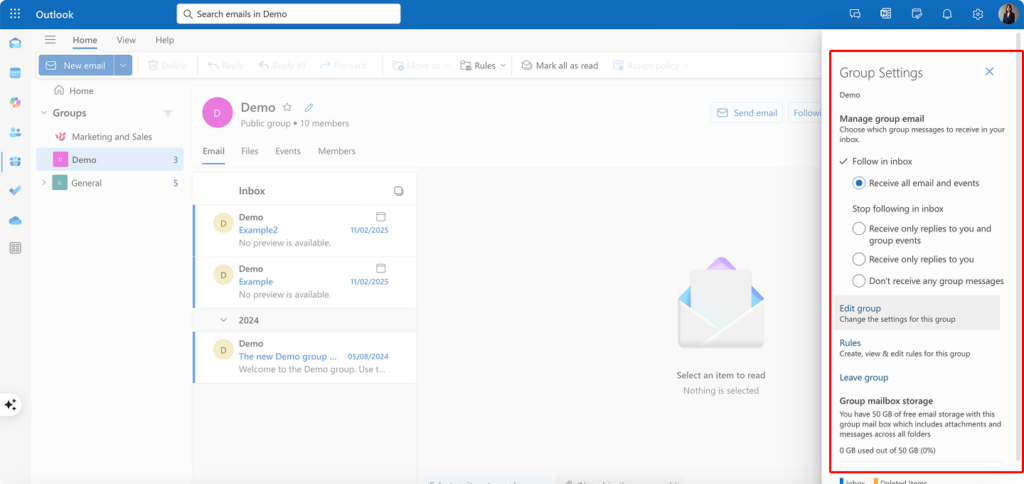Add Demo group to favorites star
1024x484 pixels.
click(x=287, y=107)
